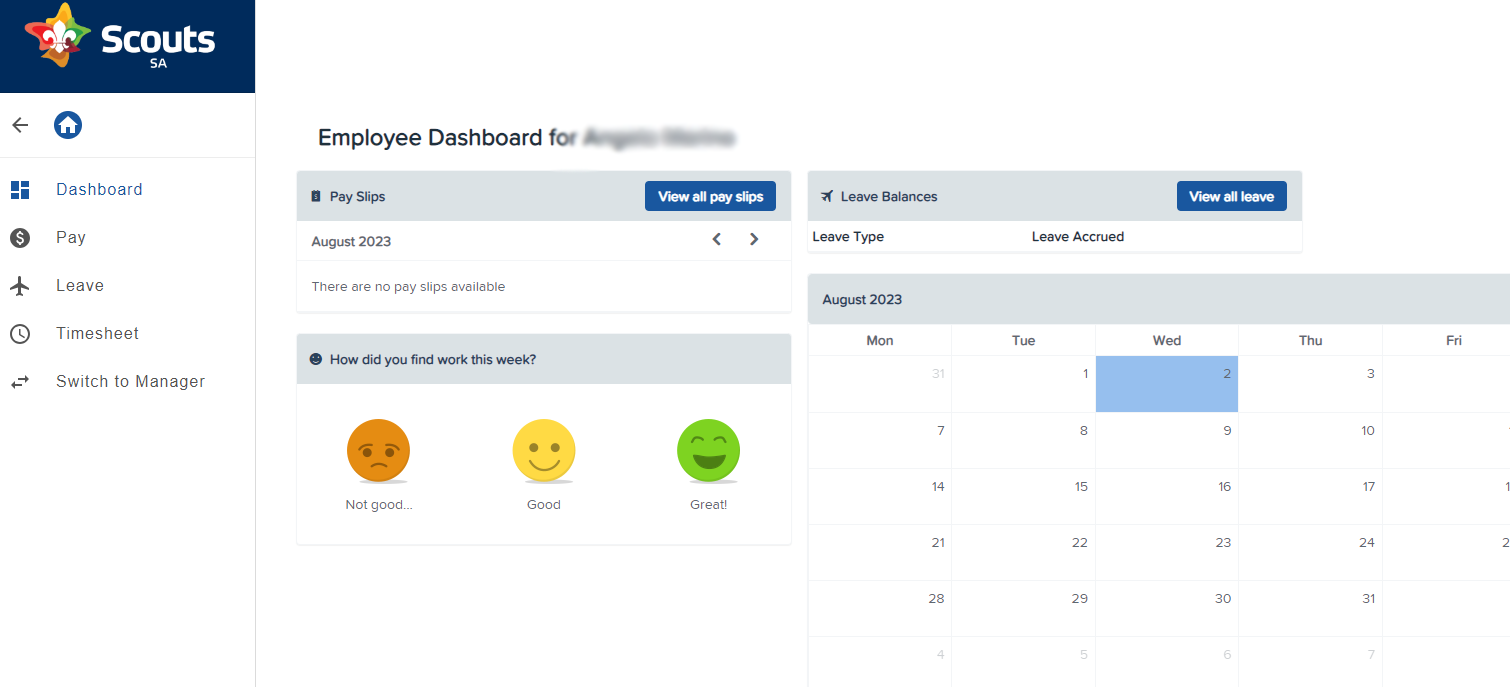Click the Dashboard grid icon

click(x=20, y=189)
